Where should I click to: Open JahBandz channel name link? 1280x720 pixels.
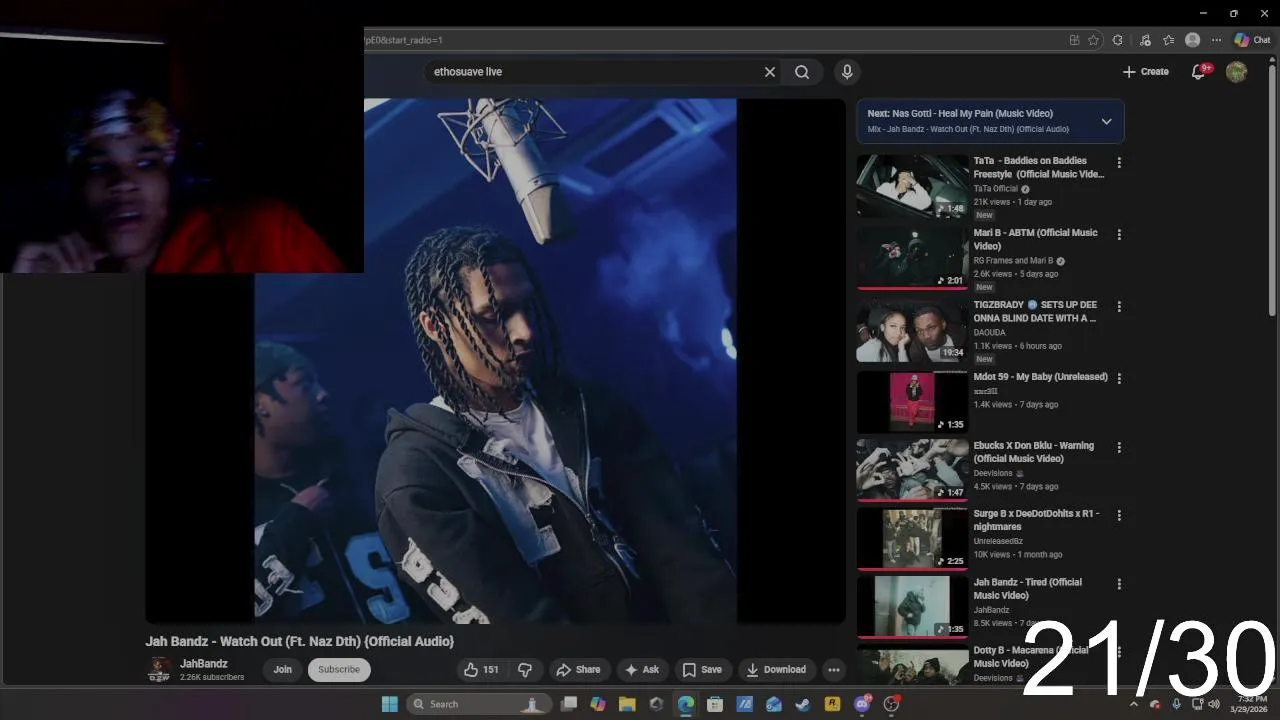(x=204, y=664)
